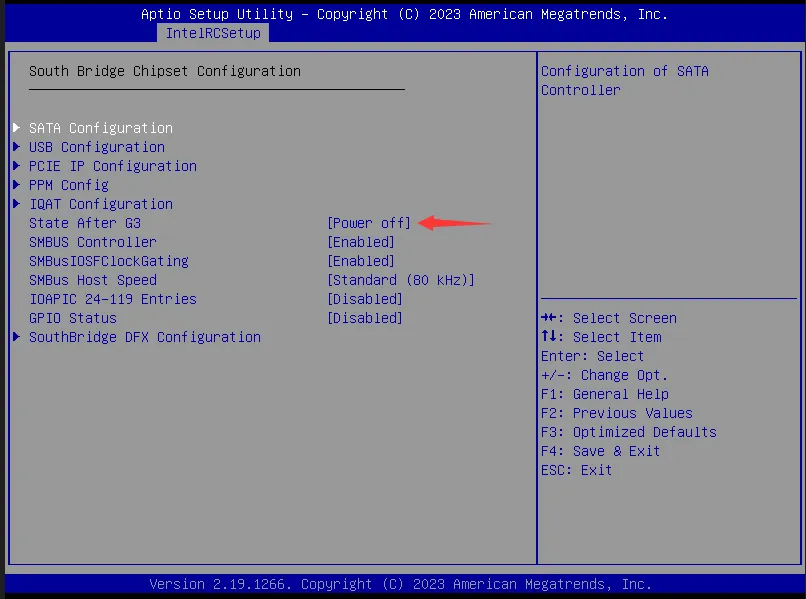
Task: Toggle SMBUS Controller Enabled value
Action: coord(361,242)
